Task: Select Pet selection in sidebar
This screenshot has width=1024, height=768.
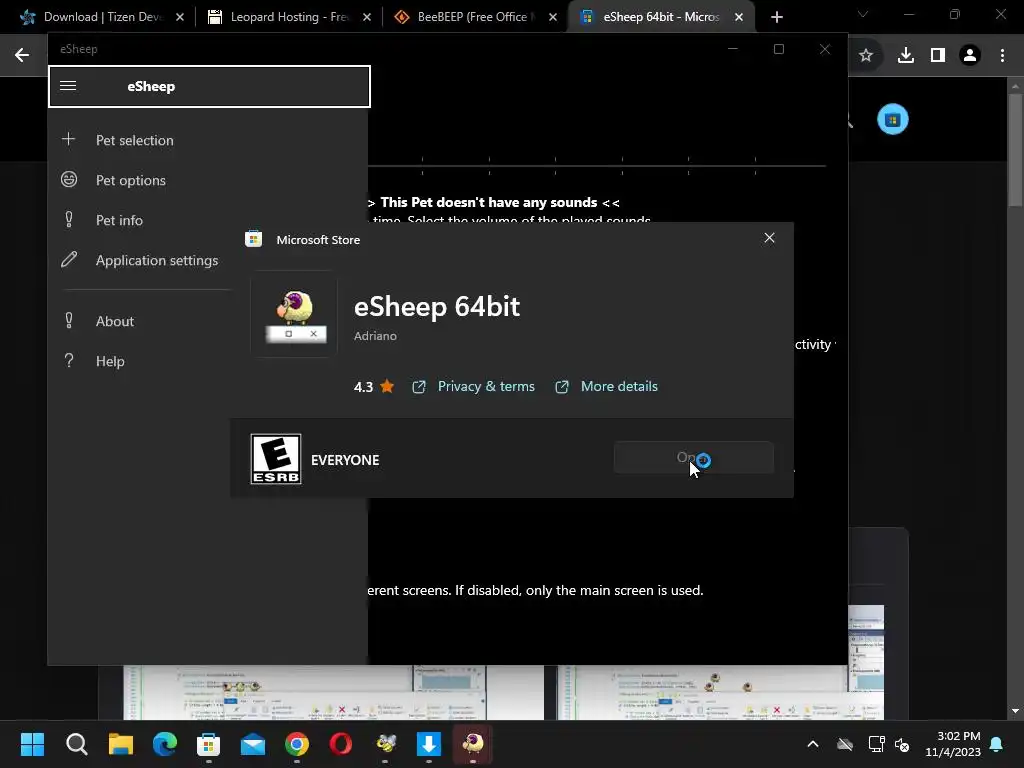Action: (135, 140)
